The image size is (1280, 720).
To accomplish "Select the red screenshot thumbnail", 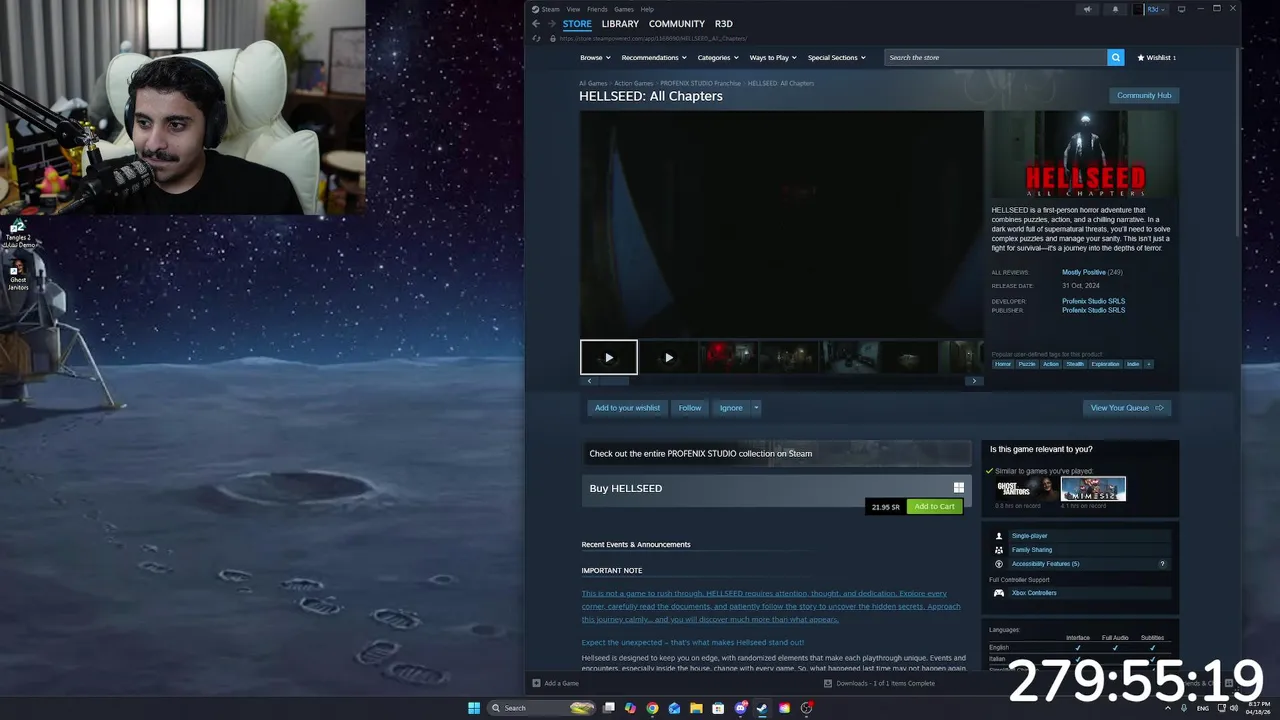I will [x=729, y=357].
